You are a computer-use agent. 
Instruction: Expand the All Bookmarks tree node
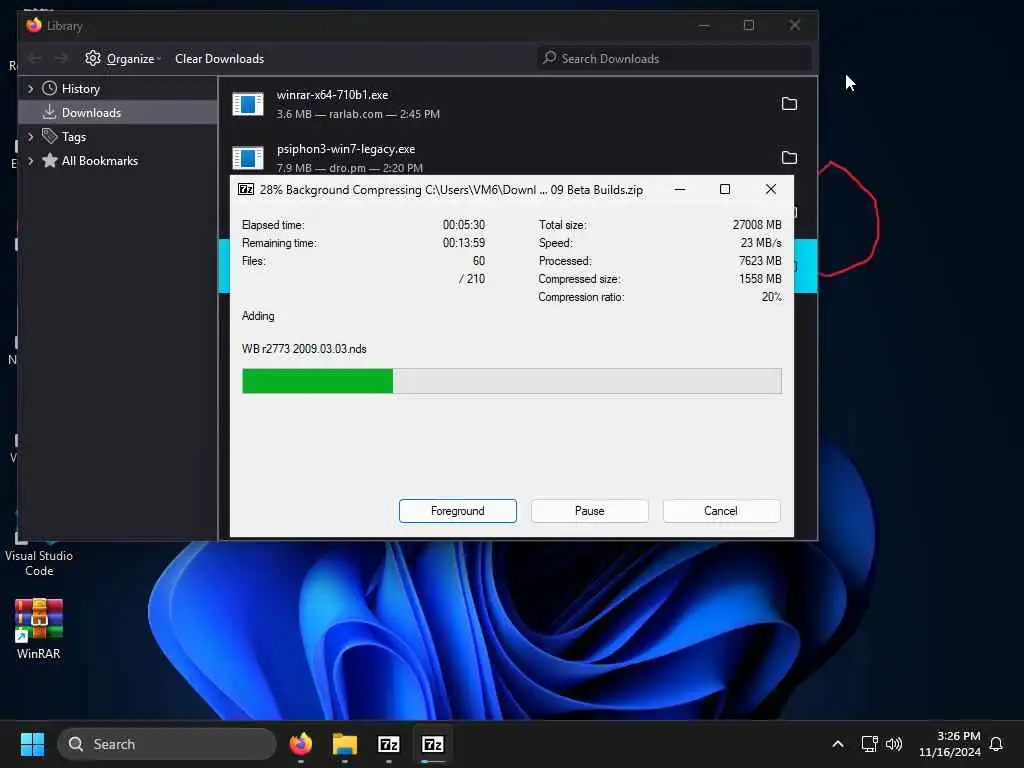(30, 161)
